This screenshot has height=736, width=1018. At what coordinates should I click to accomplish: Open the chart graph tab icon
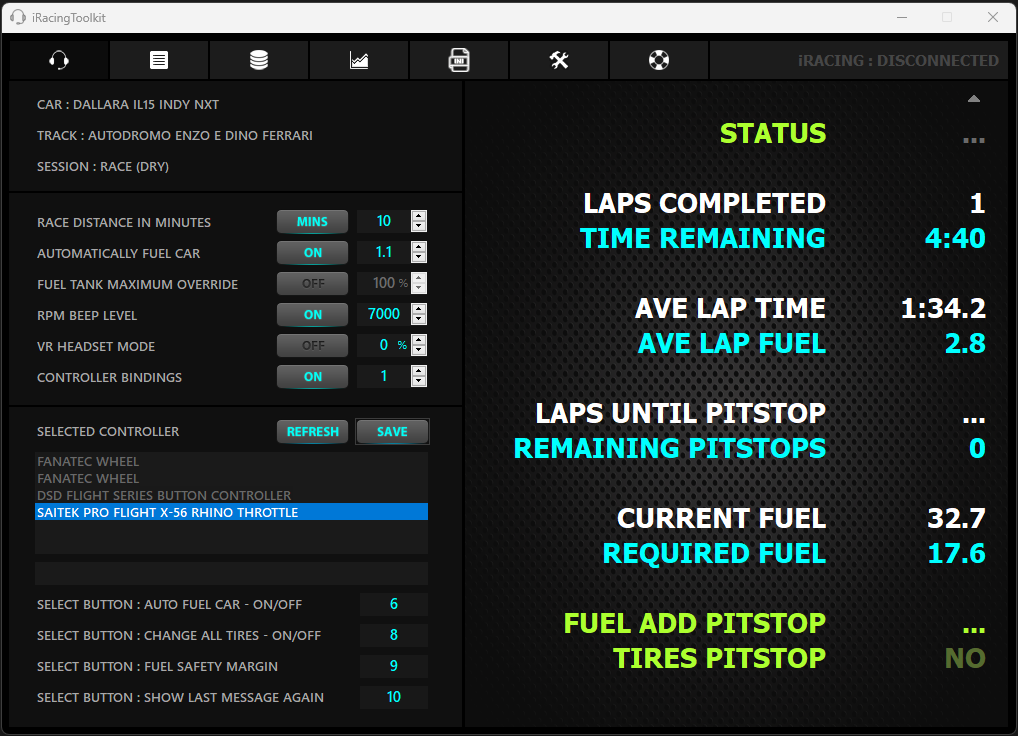pyautogui.click(x=359, y=60)
